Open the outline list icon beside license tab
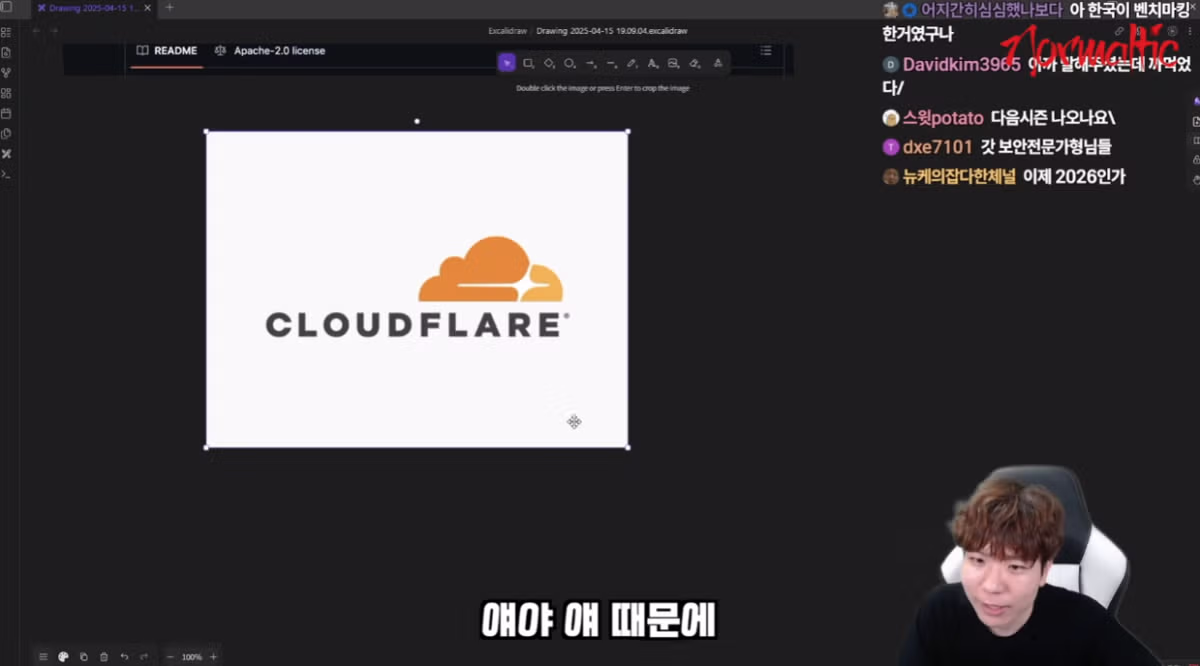 tap(766, 50)
